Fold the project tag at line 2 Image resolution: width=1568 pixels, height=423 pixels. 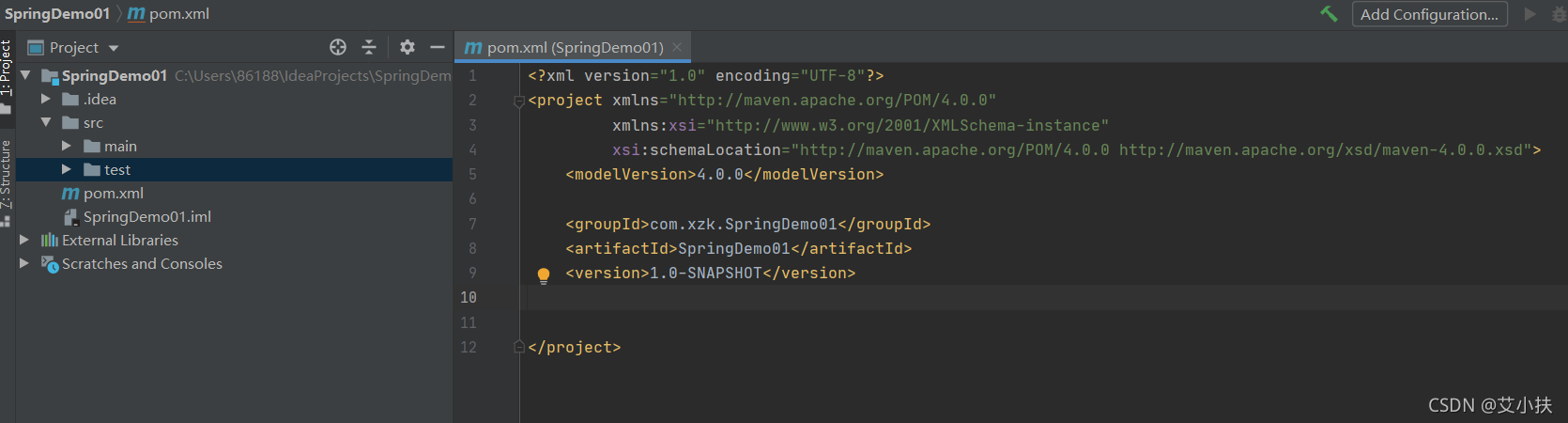pos(519,101)
